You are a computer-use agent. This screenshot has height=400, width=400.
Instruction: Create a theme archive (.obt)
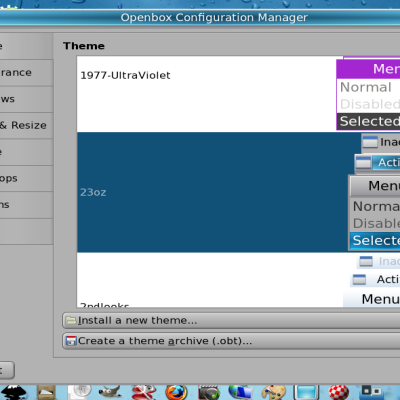click(x=231, y=341)
